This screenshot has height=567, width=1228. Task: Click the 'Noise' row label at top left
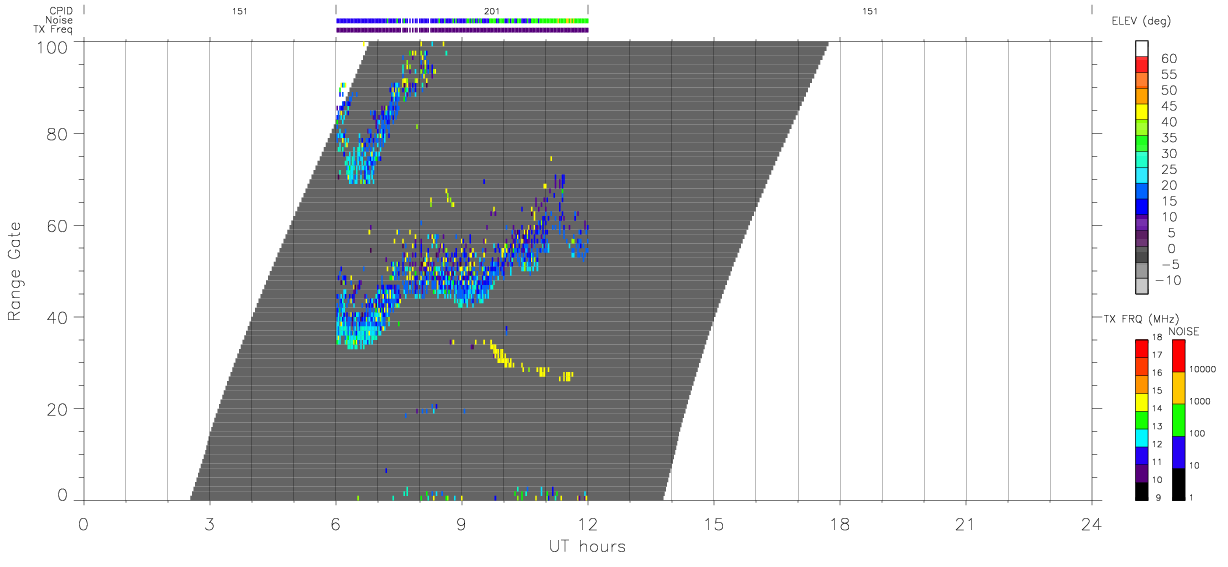click(58, 21)
